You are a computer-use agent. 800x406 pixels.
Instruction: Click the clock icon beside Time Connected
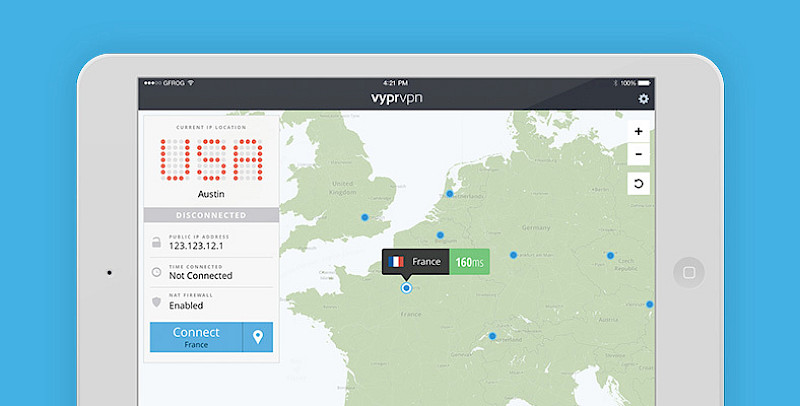pyautogui.click(x=157, y=272)
